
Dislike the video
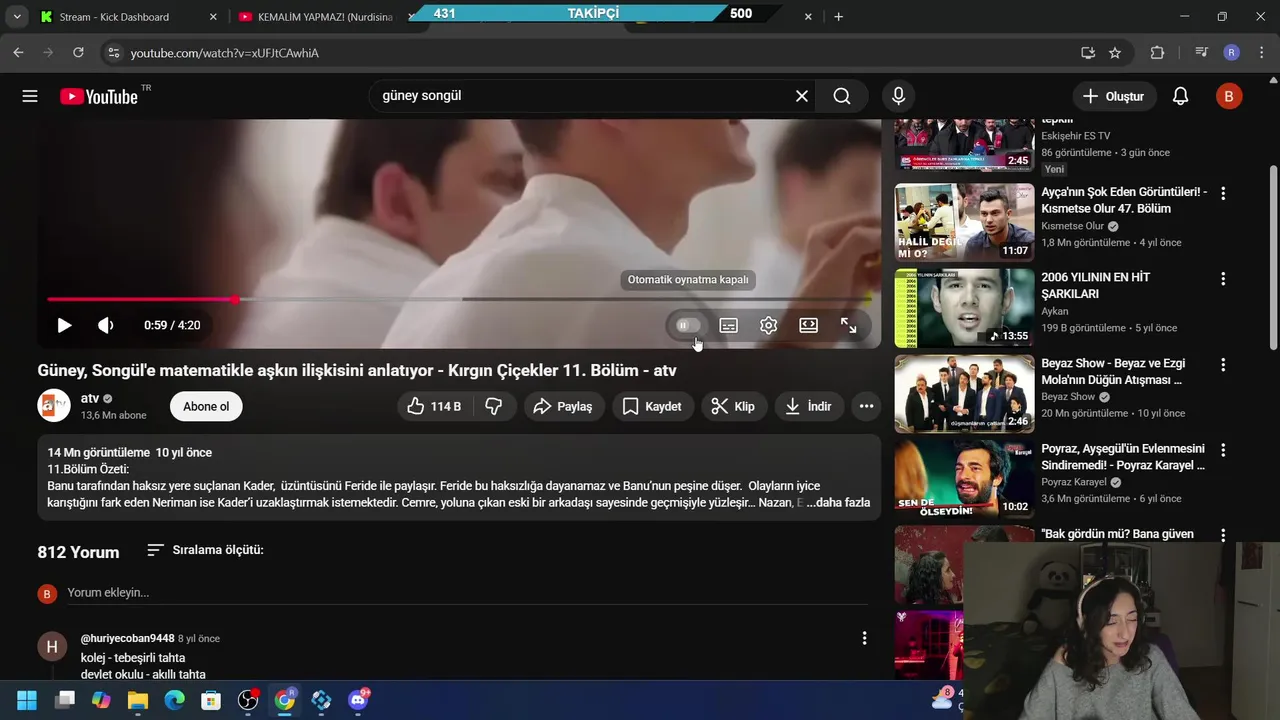click(x=493, y=406)
